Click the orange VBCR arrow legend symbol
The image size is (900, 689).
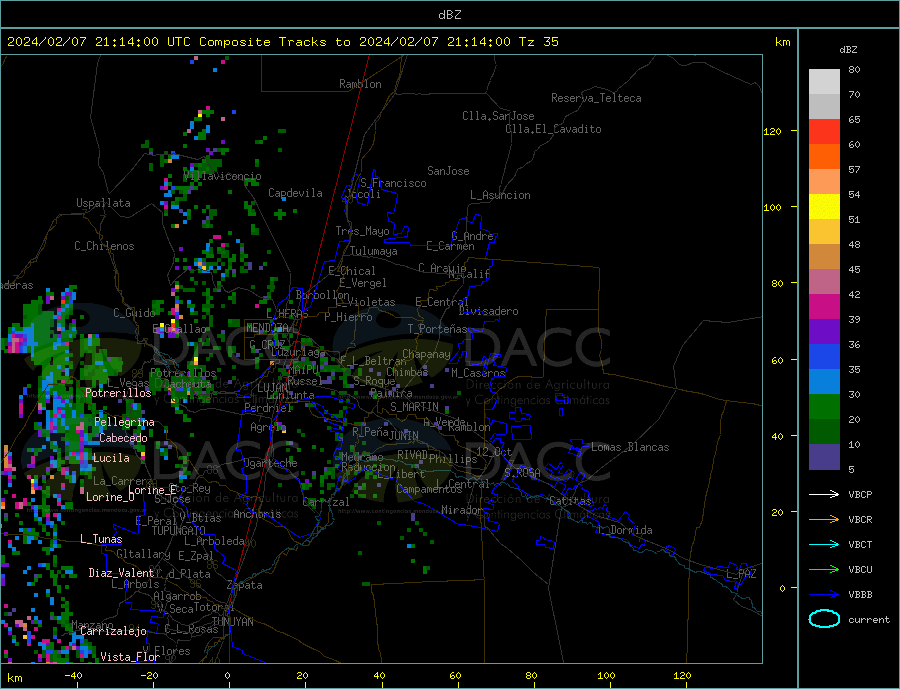point(824,520)
